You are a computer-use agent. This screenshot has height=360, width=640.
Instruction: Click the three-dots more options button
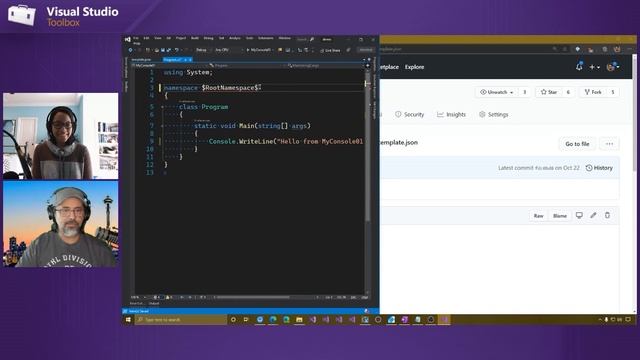click(609, 144)
